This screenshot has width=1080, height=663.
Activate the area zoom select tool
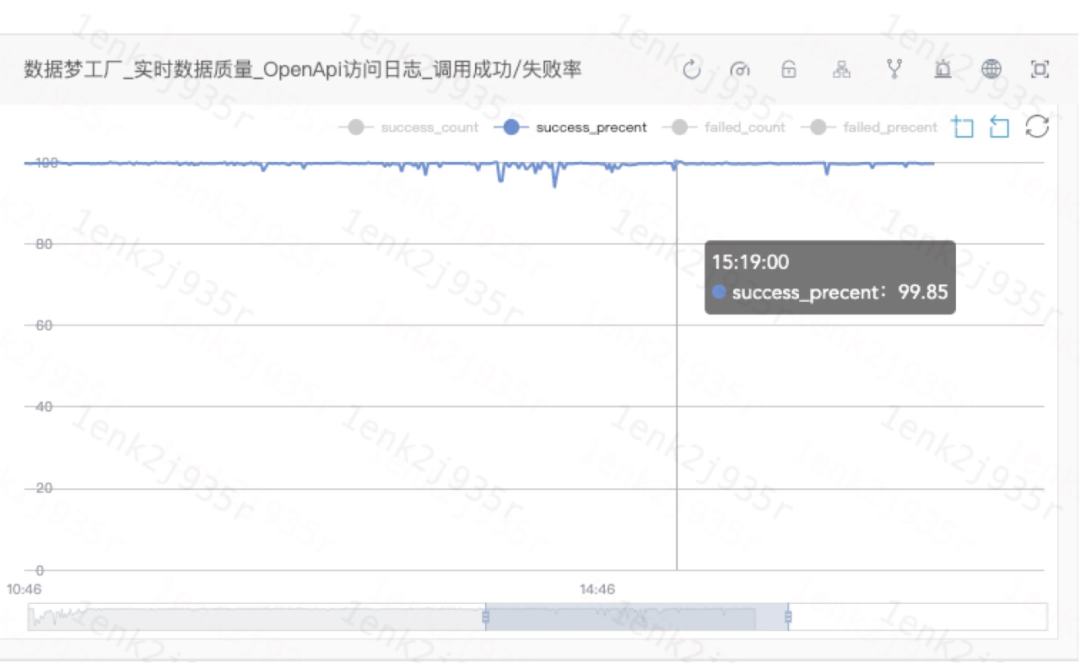(963, 127)
